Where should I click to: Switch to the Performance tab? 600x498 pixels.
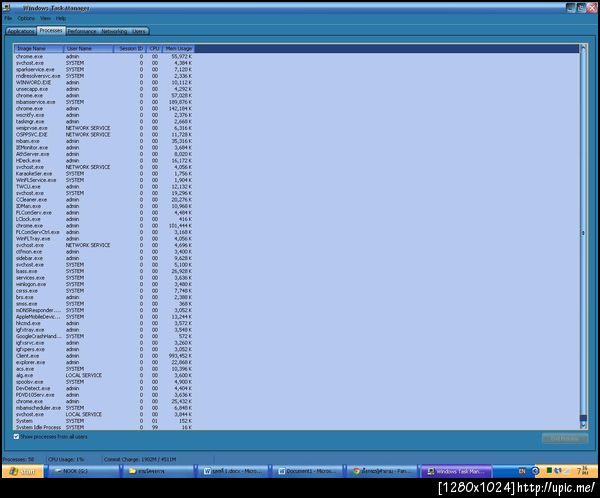(82, 31)
